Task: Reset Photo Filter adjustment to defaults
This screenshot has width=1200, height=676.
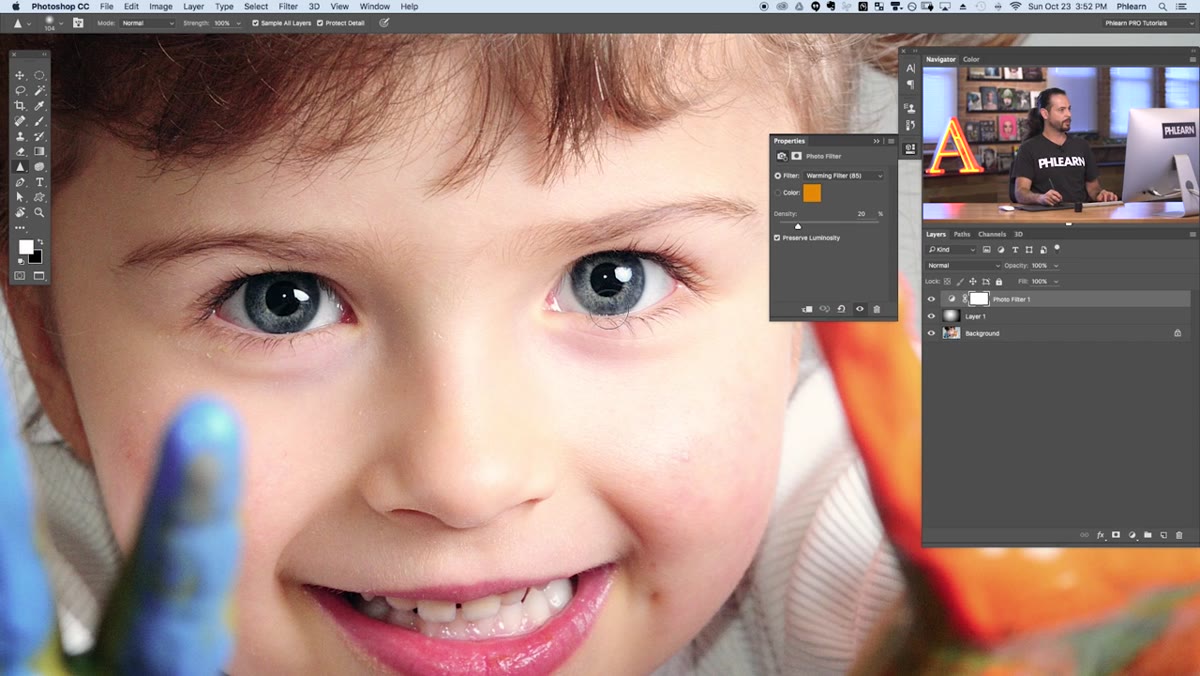Action: click(x=841, y=309)
